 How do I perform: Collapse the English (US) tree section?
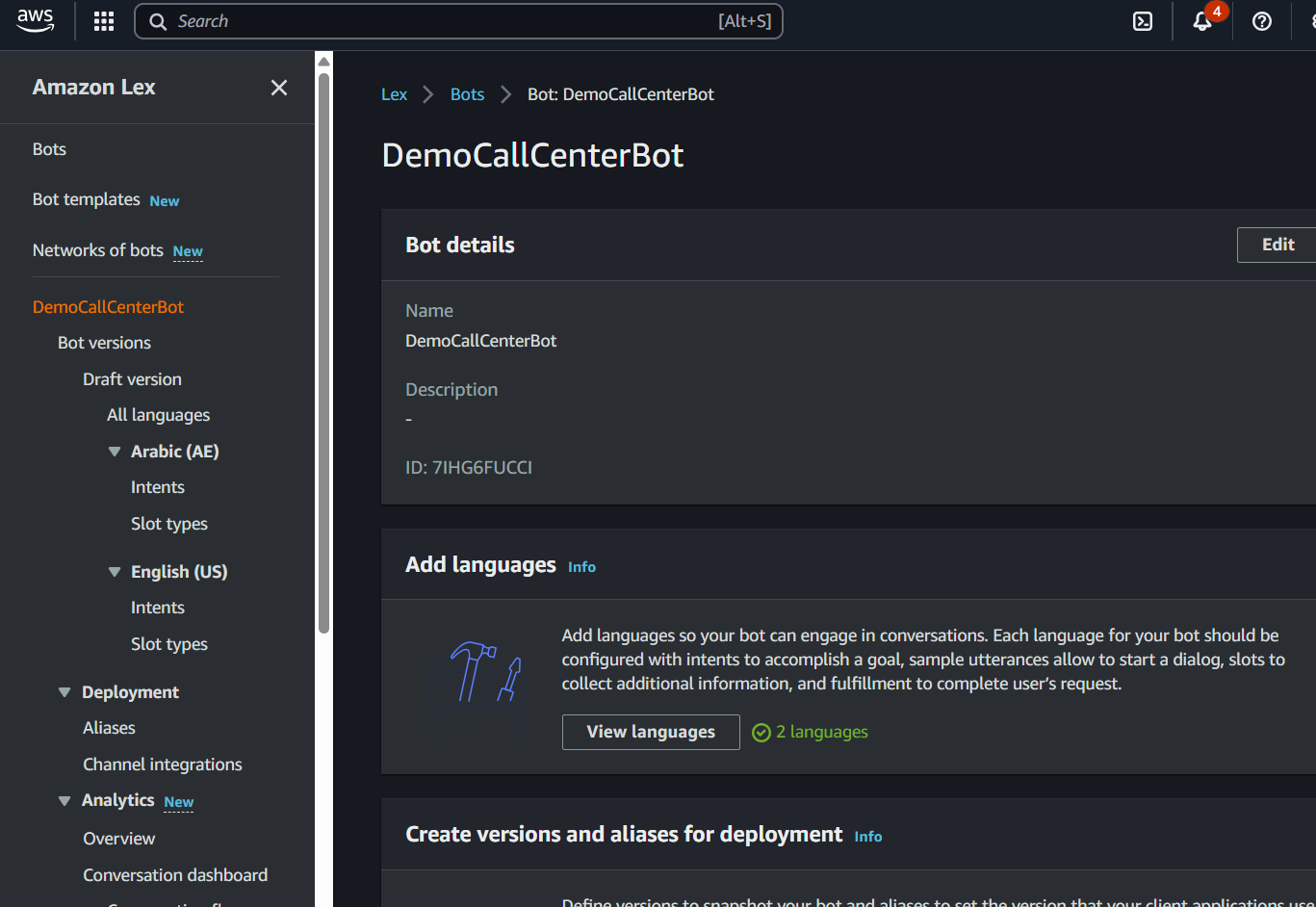(x=115, y=572)
